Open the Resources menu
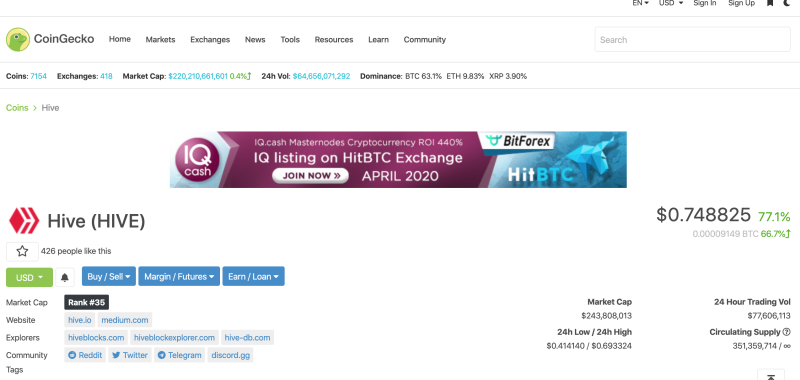Image resolution: width=800 pixels, height=380 pixels. tap(334, 39)
